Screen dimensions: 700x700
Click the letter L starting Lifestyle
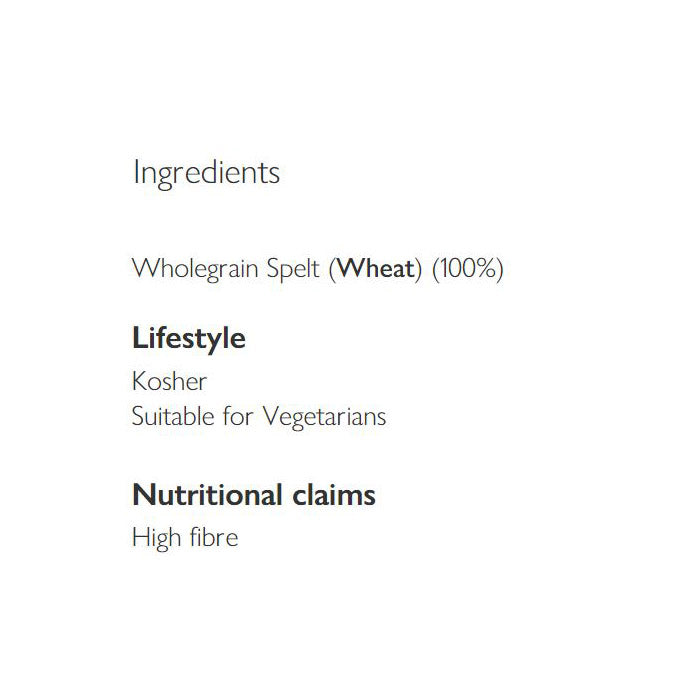click(139, 339)
